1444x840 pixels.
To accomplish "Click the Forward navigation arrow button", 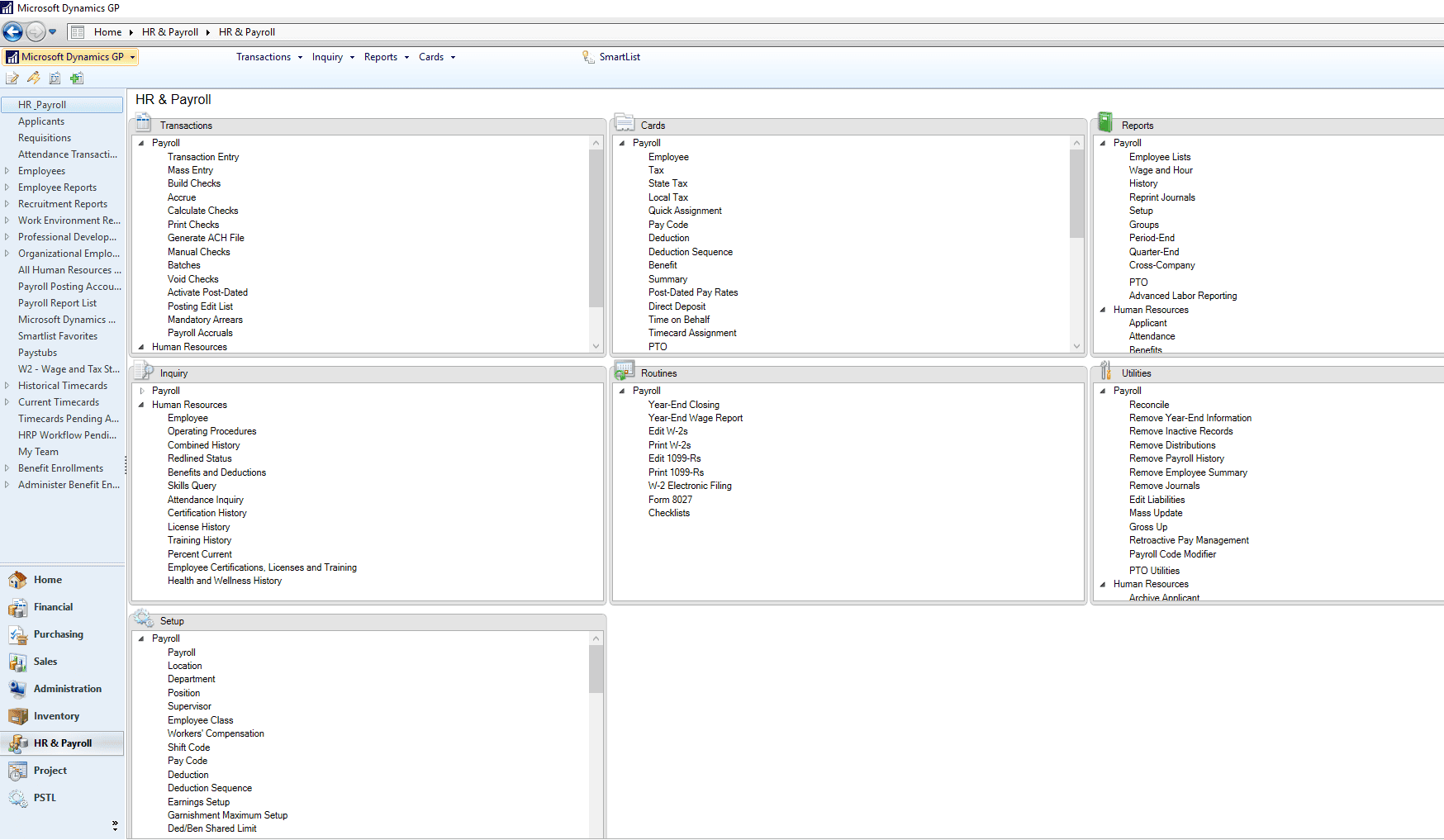I will coord(36,32).
